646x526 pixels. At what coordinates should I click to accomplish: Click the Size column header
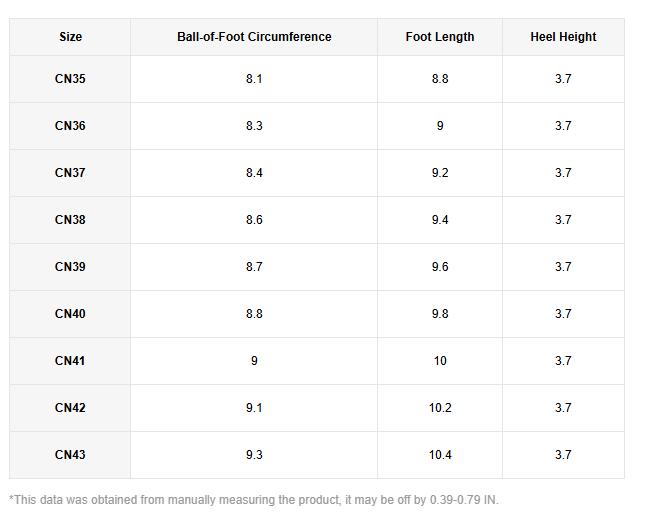[x=70, y=37]
